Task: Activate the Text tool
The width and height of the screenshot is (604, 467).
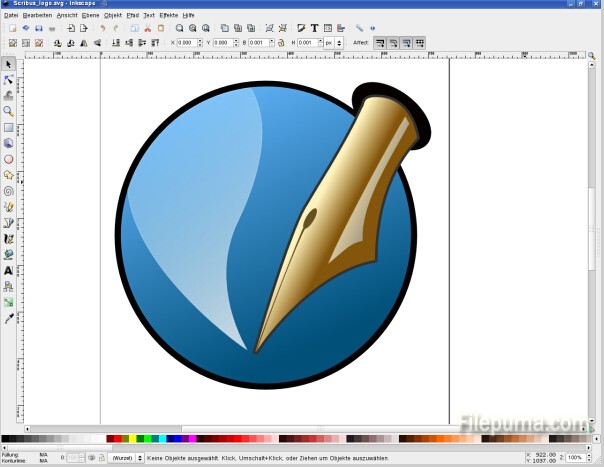Action: click(x=9, y=270)
